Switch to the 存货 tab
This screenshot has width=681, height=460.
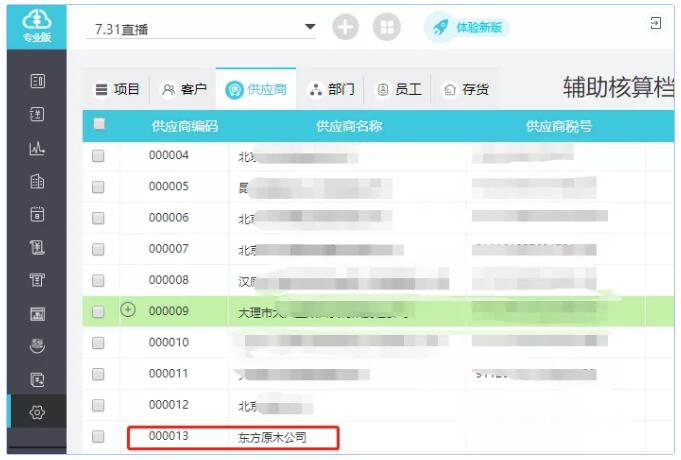[466, 89]
